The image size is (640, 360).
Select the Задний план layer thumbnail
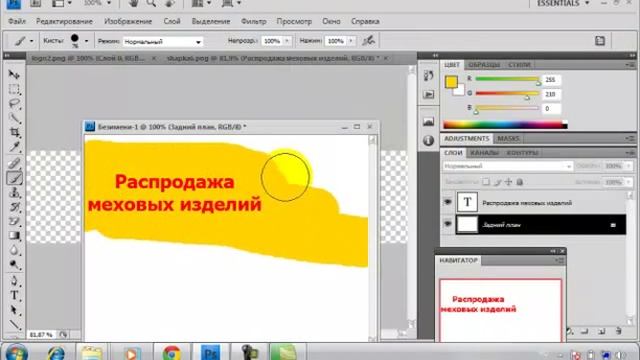point(467,224)
